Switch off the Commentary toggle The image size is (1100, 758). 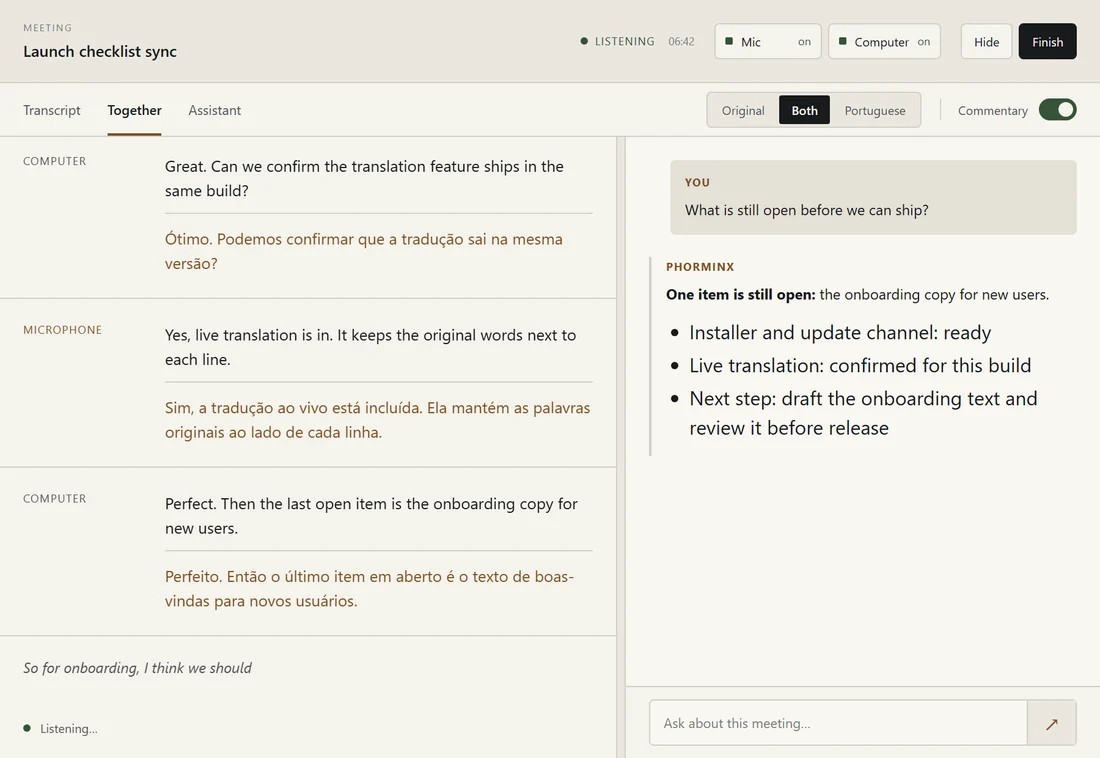tap(1057, 110)
